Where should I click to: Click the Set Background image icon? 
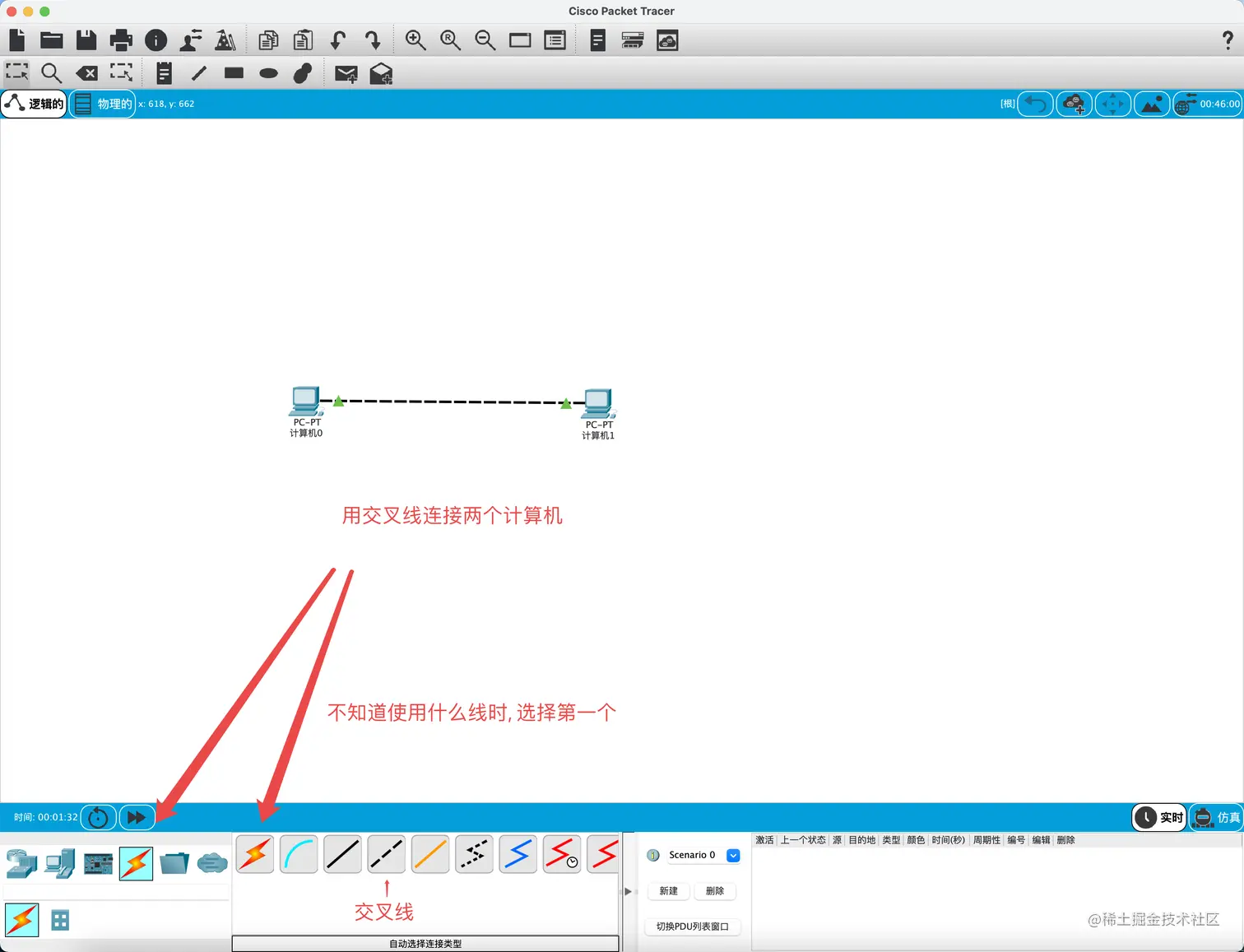1152,104
